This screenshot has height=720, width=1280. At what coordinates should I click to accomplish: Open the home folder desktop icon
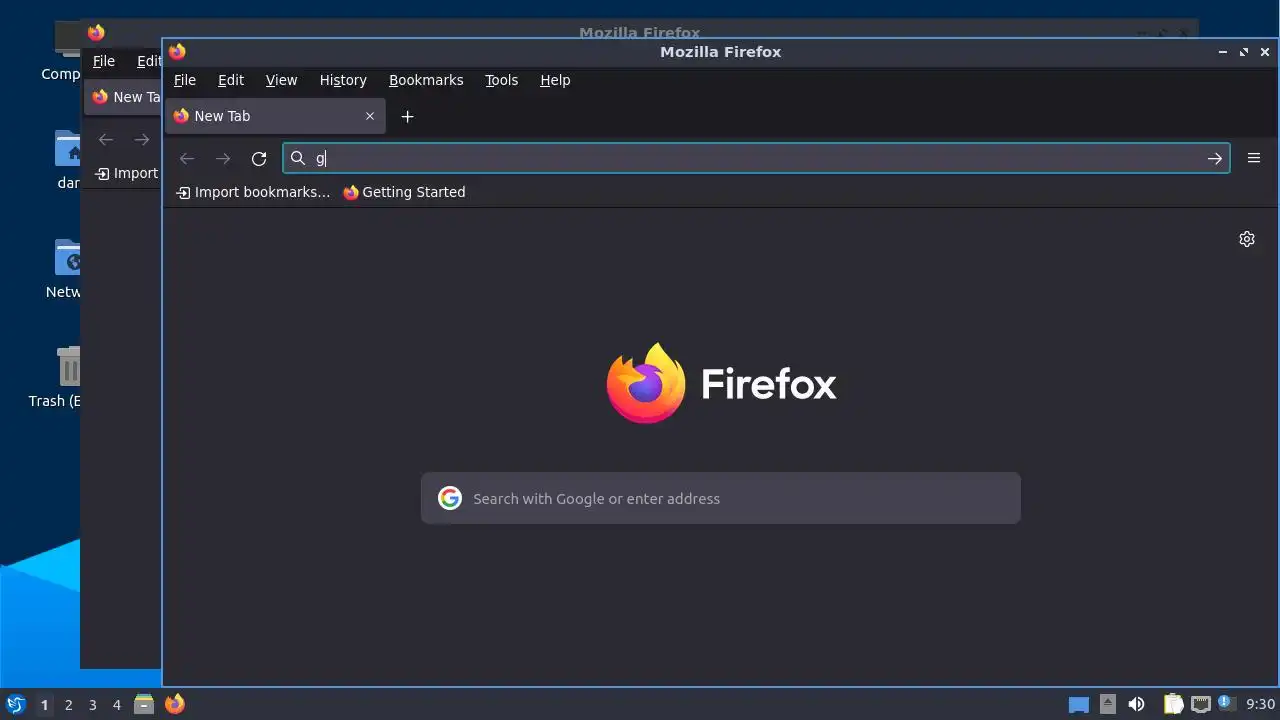pyautogui.click(x=68, y=149)
